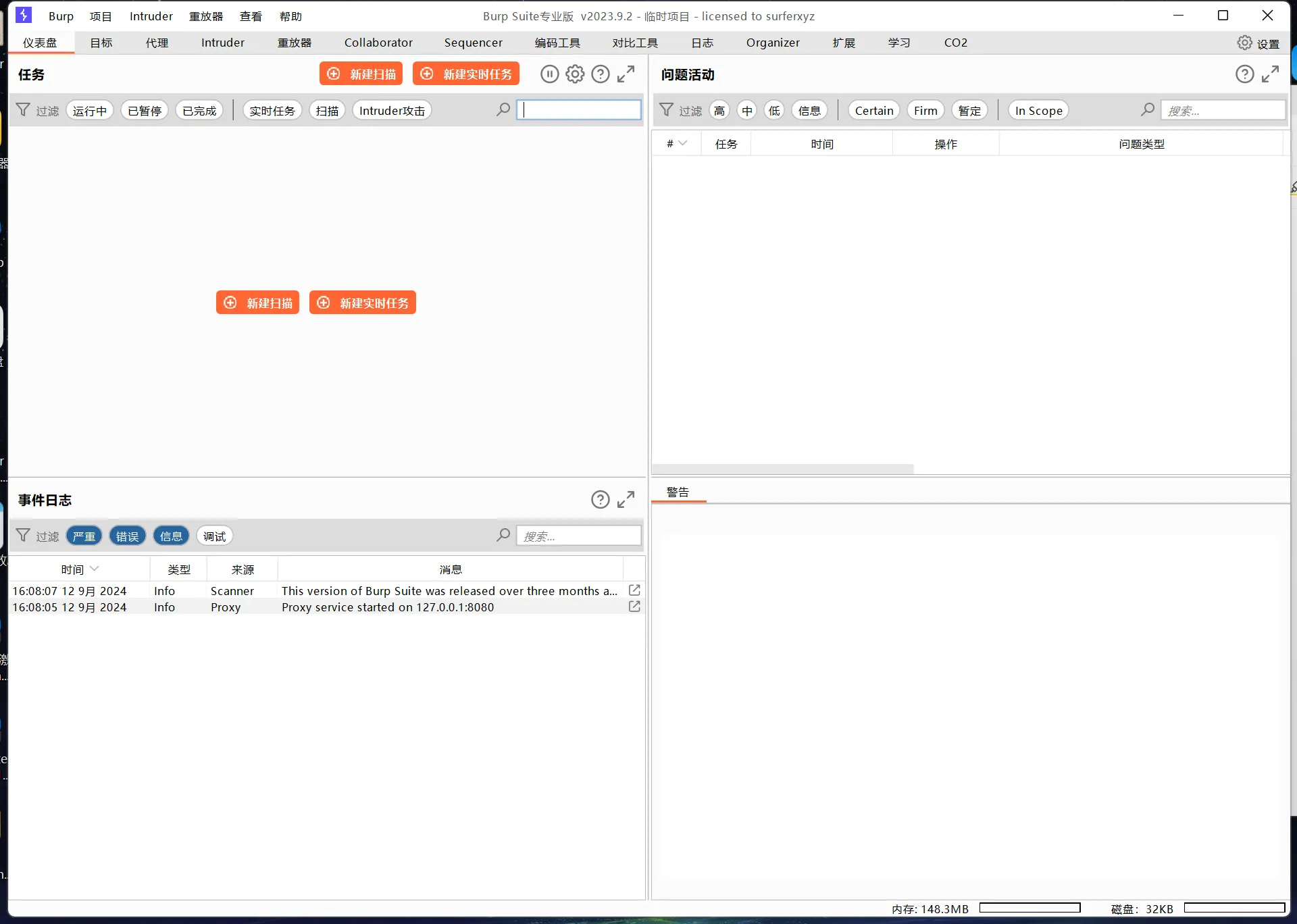
Task: Select the 警告 tab
Action: (x=678, y=492)
